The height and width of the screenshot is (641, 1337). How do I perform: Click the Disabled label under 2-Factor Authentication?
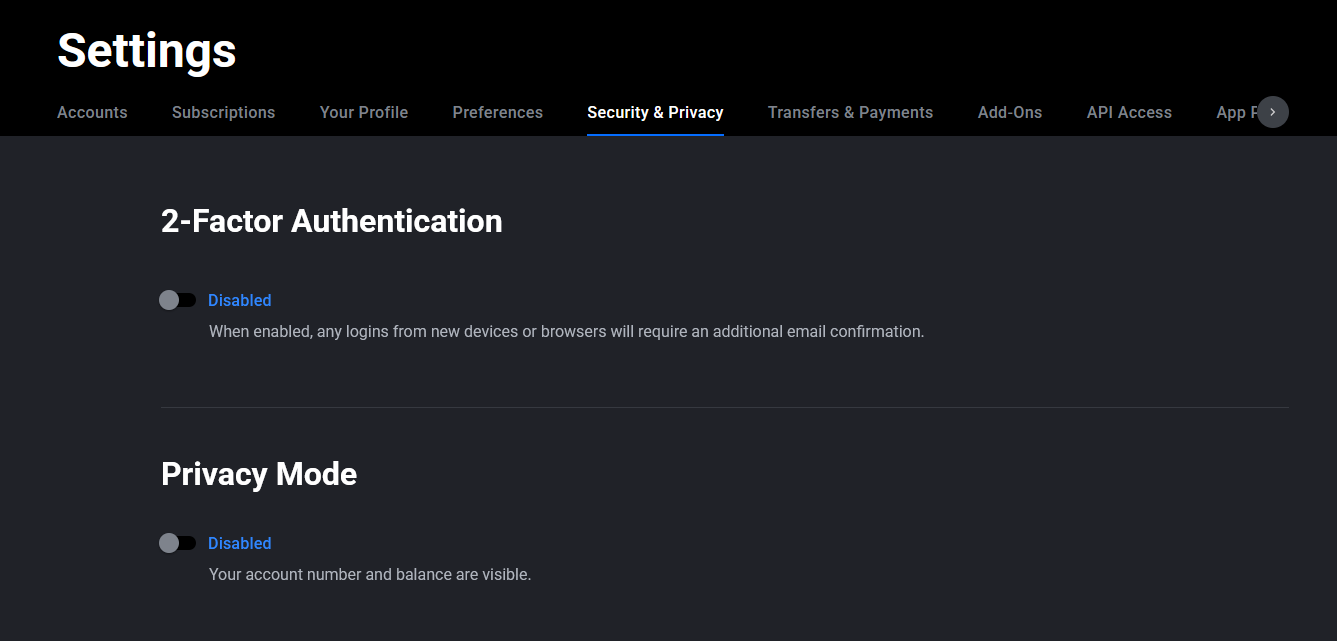tap(240, 300)
